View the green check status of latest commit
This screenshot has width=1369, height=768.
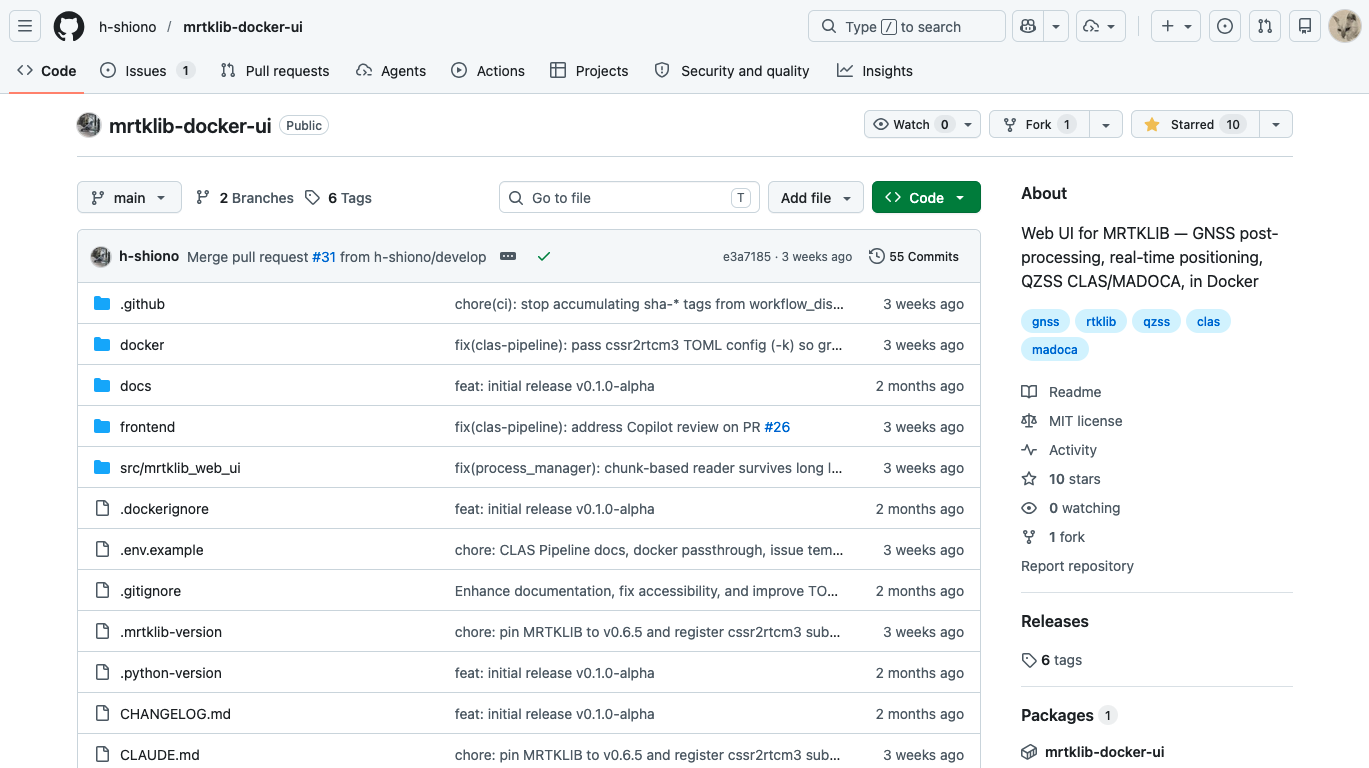coord(543,256)
